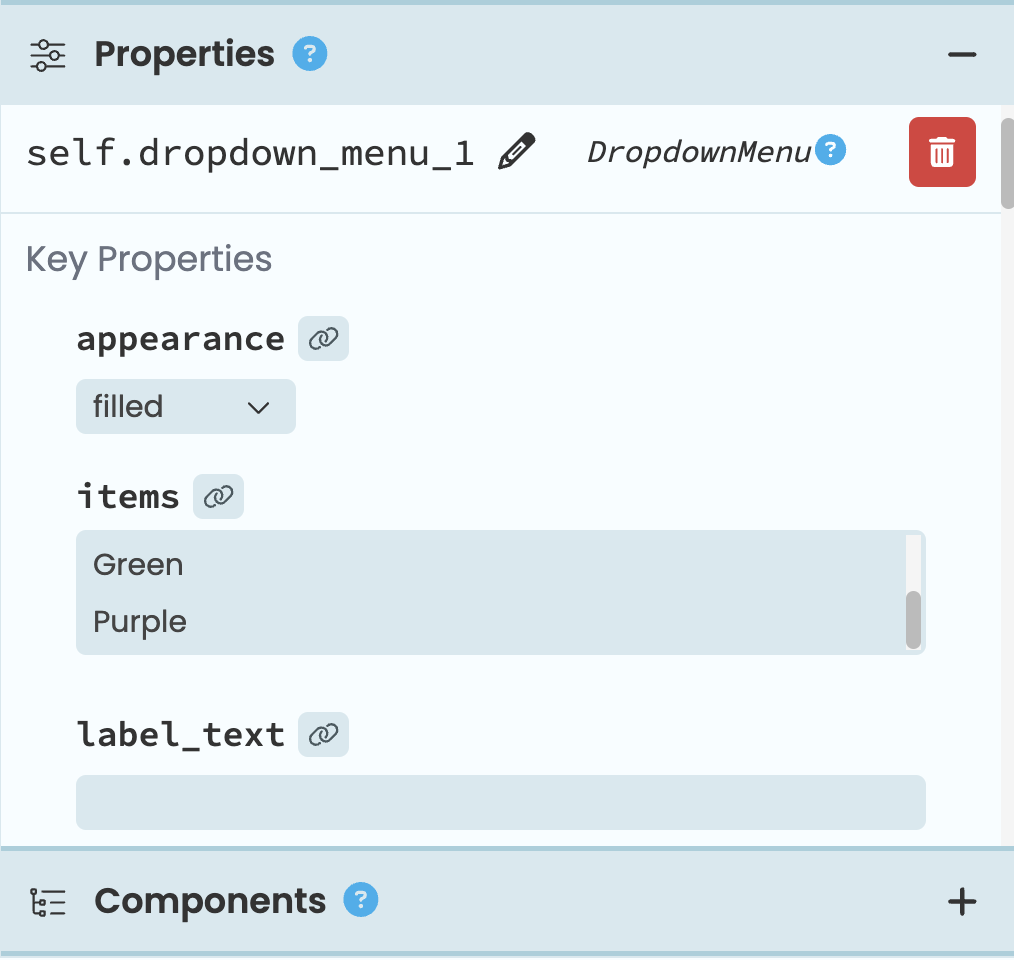The image size is (1014, 960).
Task: Delete the DropdownMenu with the trash icon
Action: 941,152
